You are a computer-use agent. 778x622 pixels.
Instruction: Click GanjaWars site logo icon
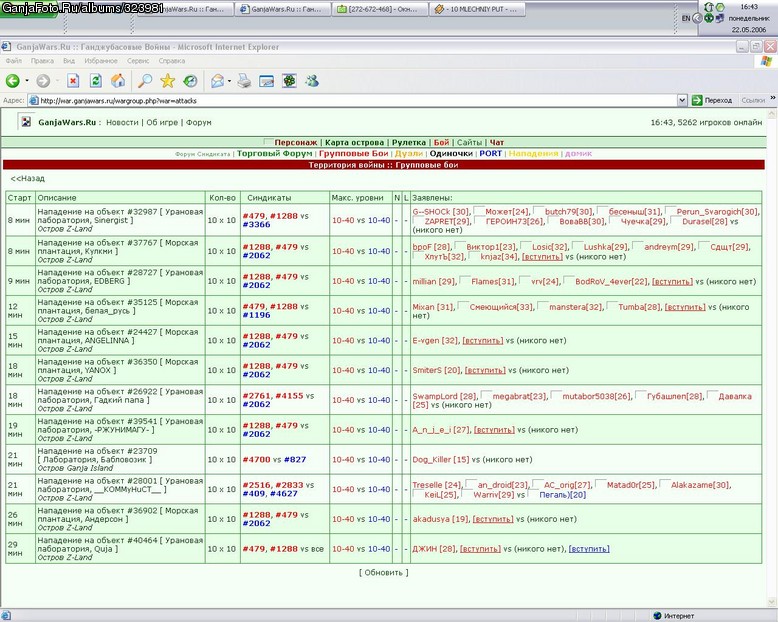[26, 122]
